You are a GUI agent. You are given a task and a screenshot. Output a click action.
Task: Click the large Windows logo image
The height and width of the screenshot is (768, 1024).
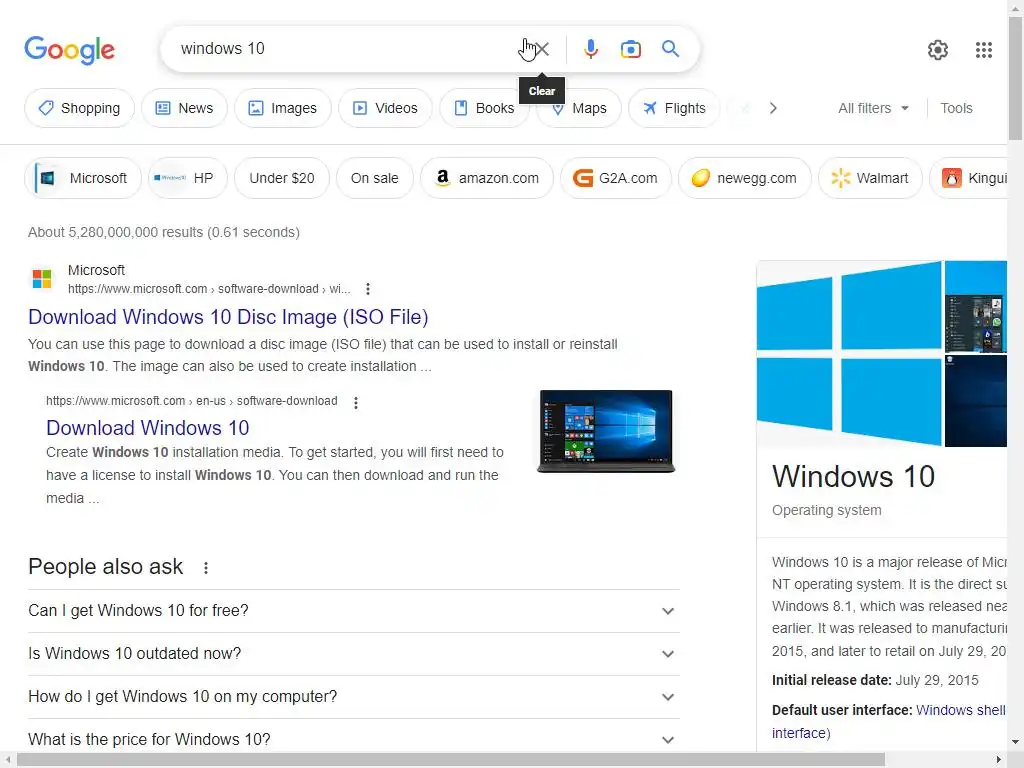point(849,353)
